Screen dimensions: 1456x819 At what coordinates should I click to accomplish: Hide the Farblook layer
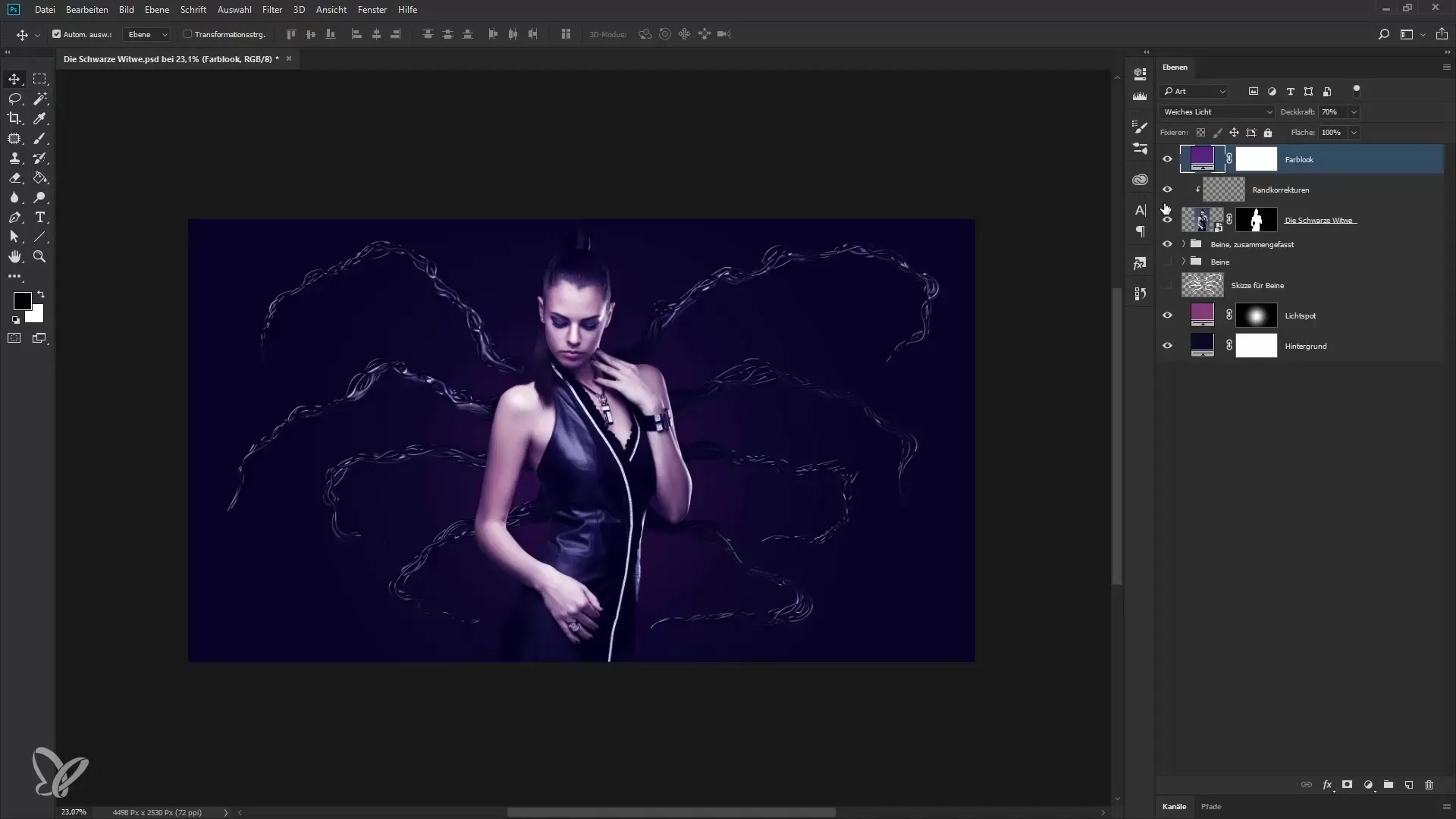[x=1167, y=159]
